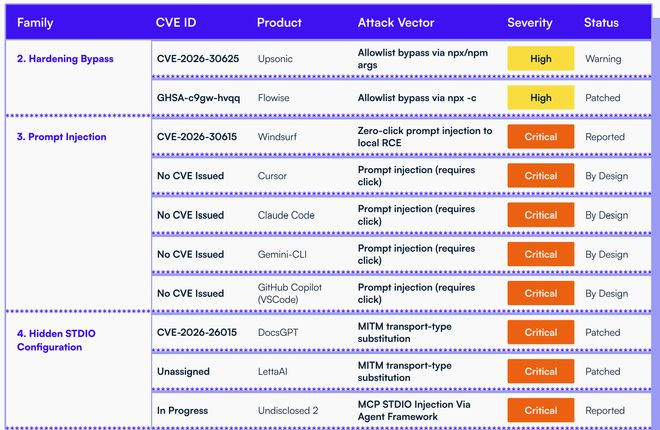Click the High severity badge for Upsonic
This screenshot has width=660, height=430.
click(541, 59)
